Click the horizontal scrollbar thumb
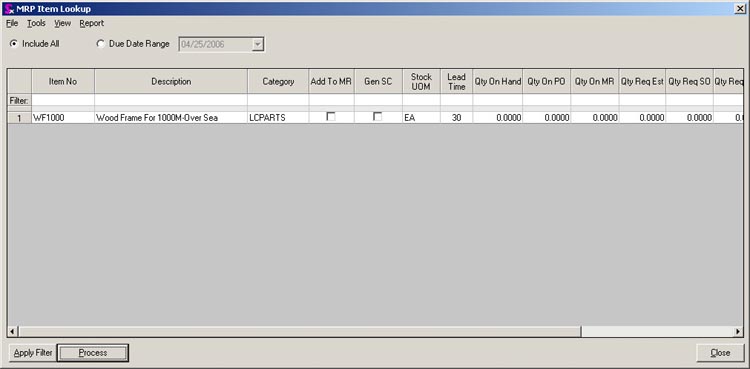Screen dimensions: 750x369 [x=300, y=331]
